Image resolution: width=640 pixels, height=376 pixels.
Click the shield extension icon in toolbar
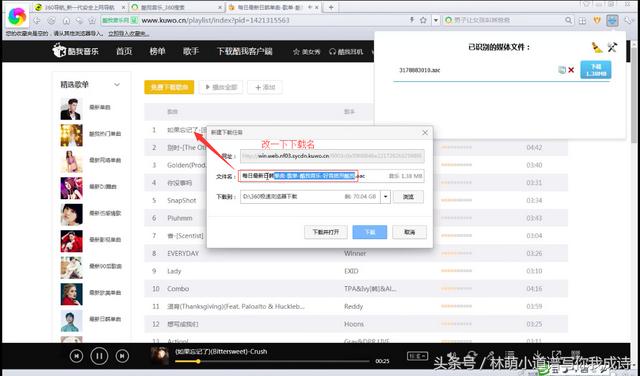(597, 20)
